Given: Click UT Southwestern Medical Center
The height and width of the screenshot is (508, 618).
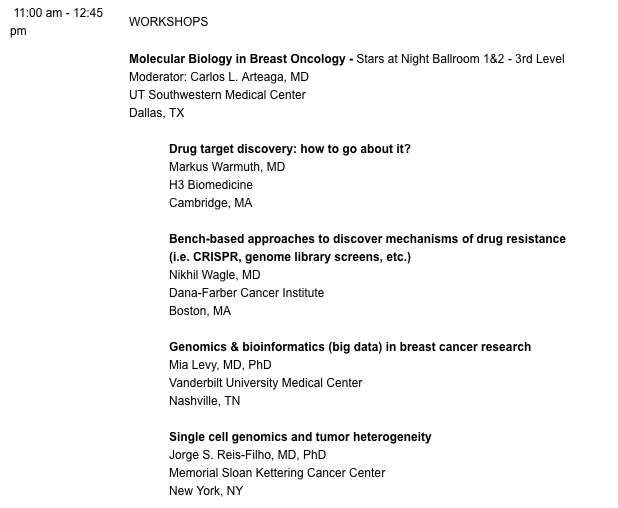Looking at the screenshot, I should pyautogui.click(x=217, y=95).
